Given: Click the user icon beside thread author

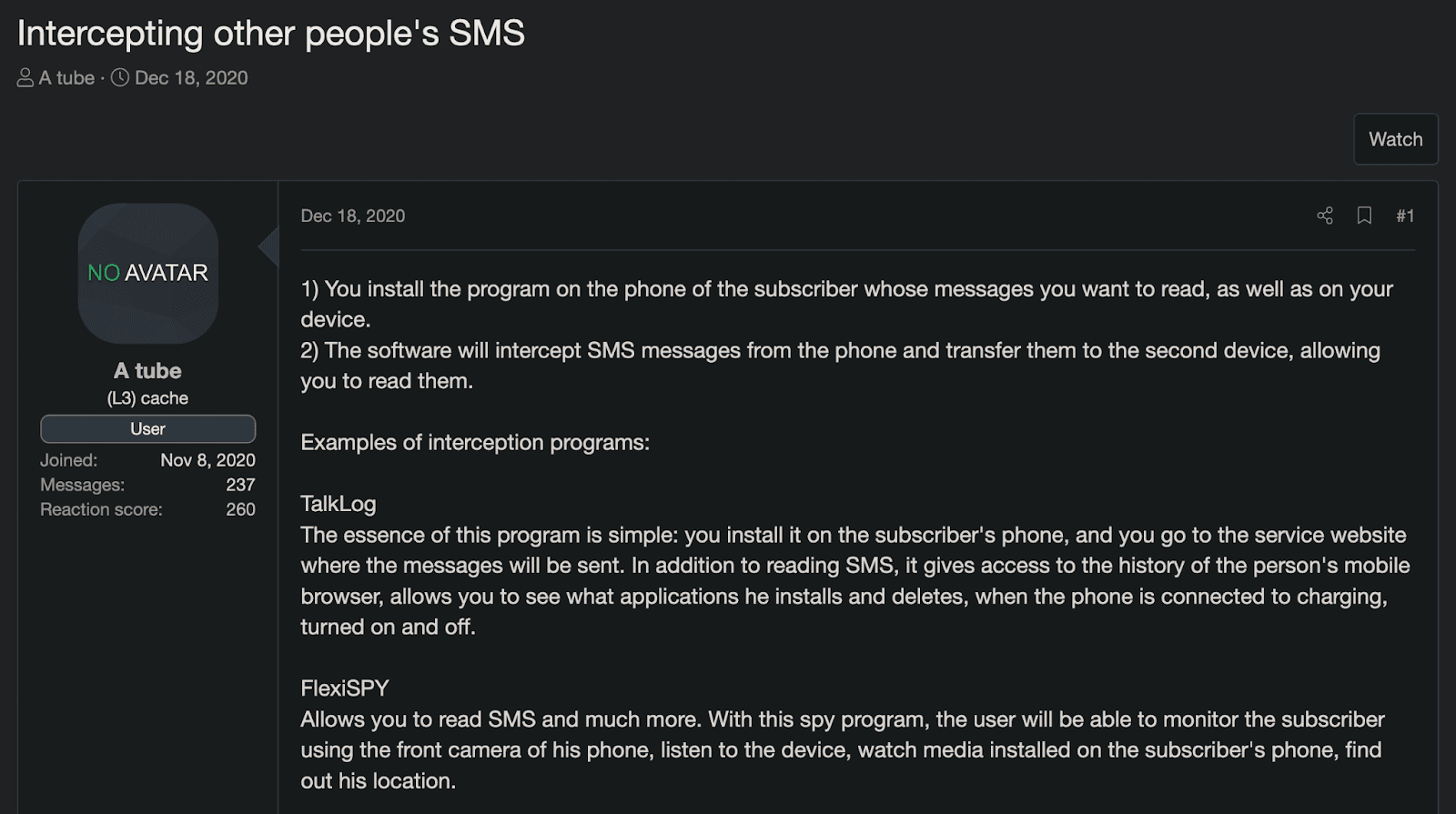Looking at the screenshot, I should point(25,78).
